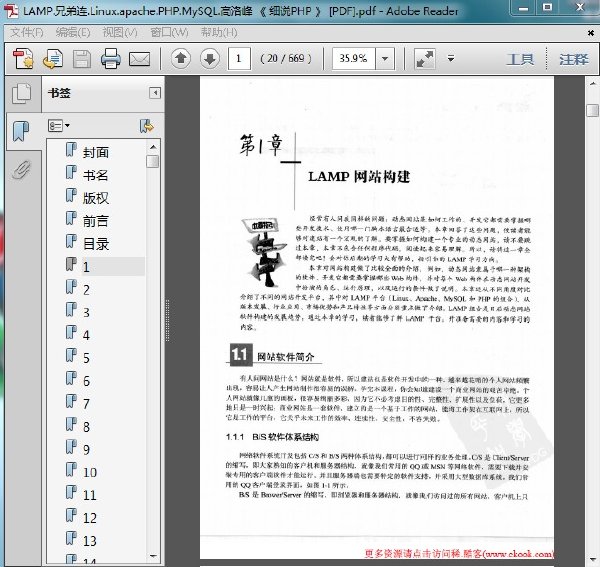Click the bookmark icon beside 版权

(x=71, y=195)
